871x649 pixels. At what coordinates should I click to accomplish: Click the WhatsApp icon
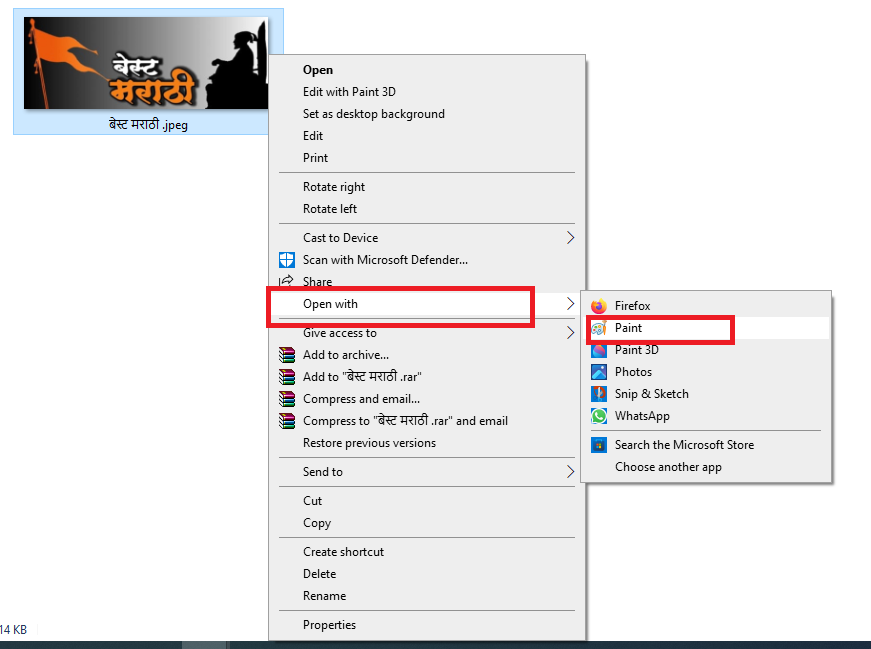[x=599, y=416]
